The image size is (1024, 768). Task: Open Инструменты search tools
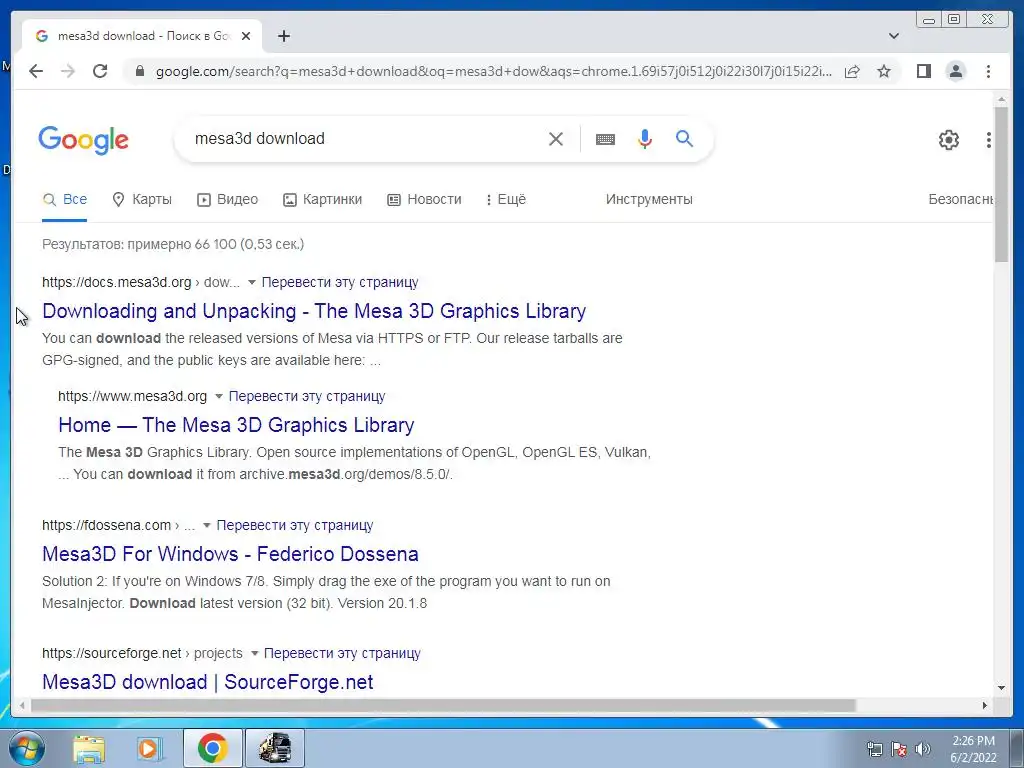649,199
